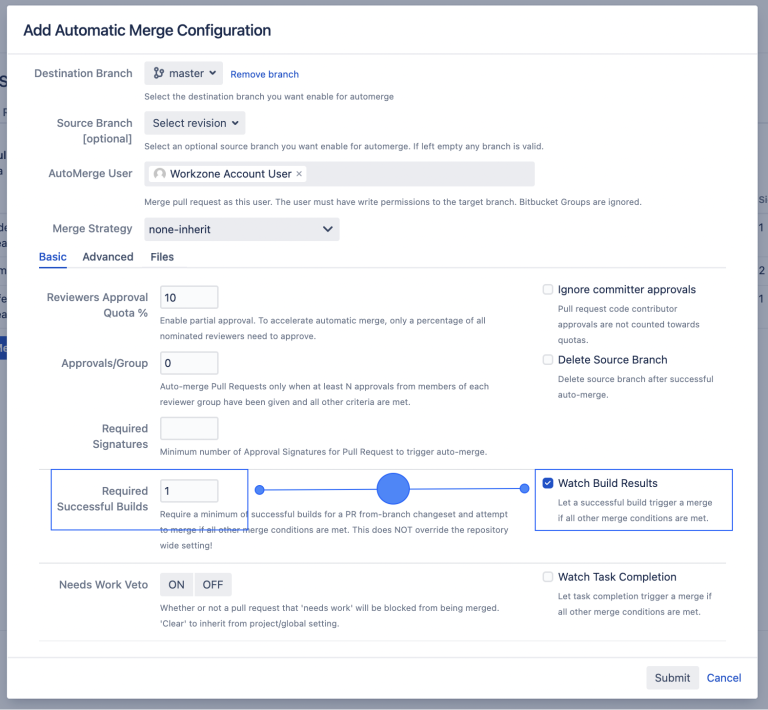
Task: Open the master destination branch dropdown
Action: pyautogui.click(x=184, y=73)
